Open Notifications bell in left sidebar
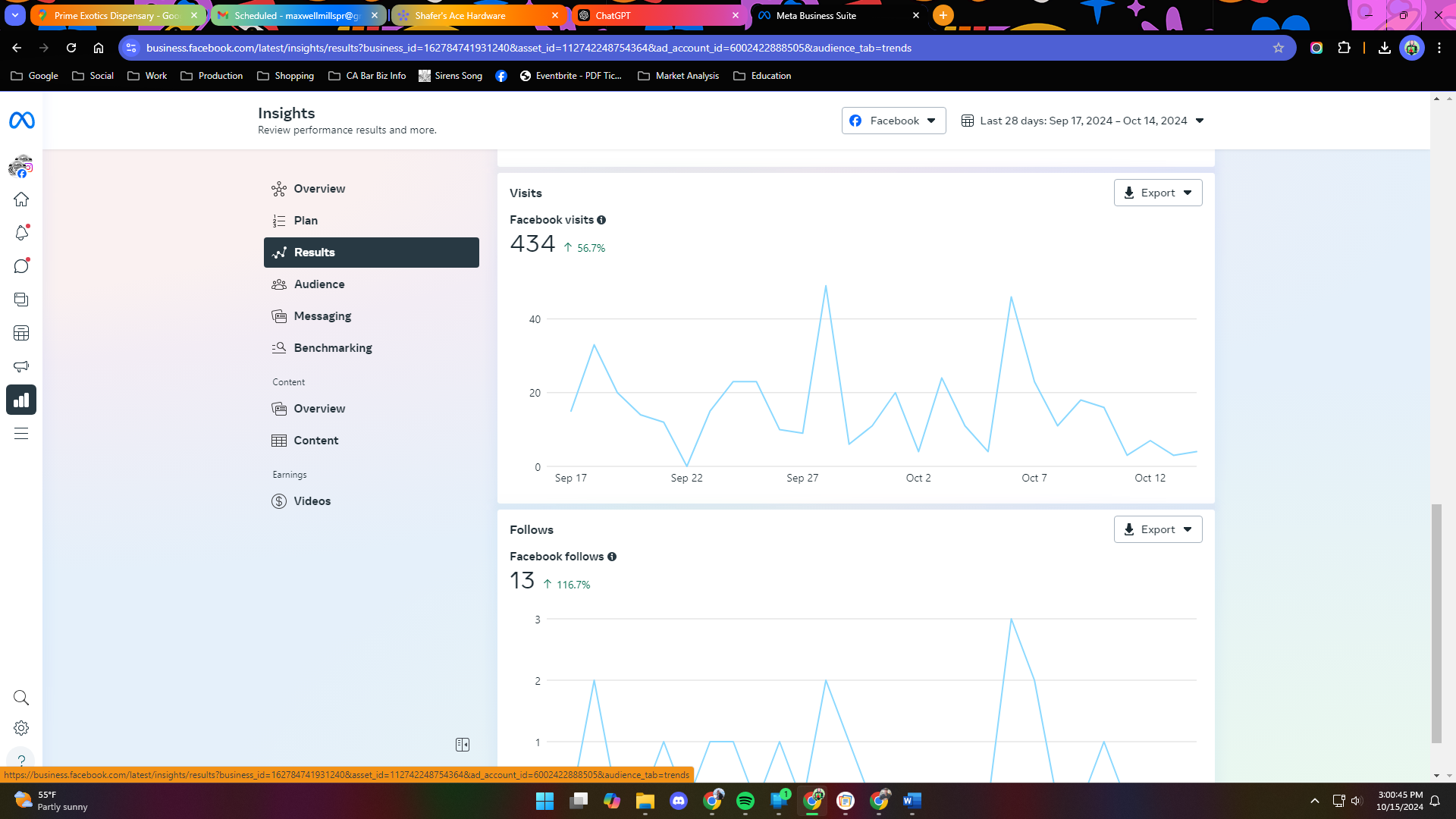Image resolution: width=1456 pixels, height=819 pixels. coord(21,233)
